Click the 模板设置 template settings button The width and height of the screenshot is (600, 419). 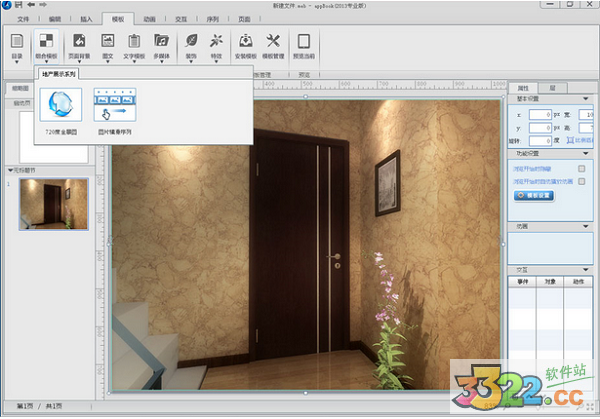533,196
